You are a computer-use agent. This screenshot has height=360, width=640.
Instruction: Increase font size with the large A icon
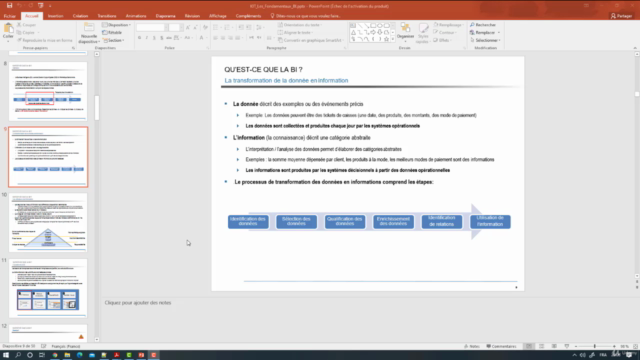(188, 28)
